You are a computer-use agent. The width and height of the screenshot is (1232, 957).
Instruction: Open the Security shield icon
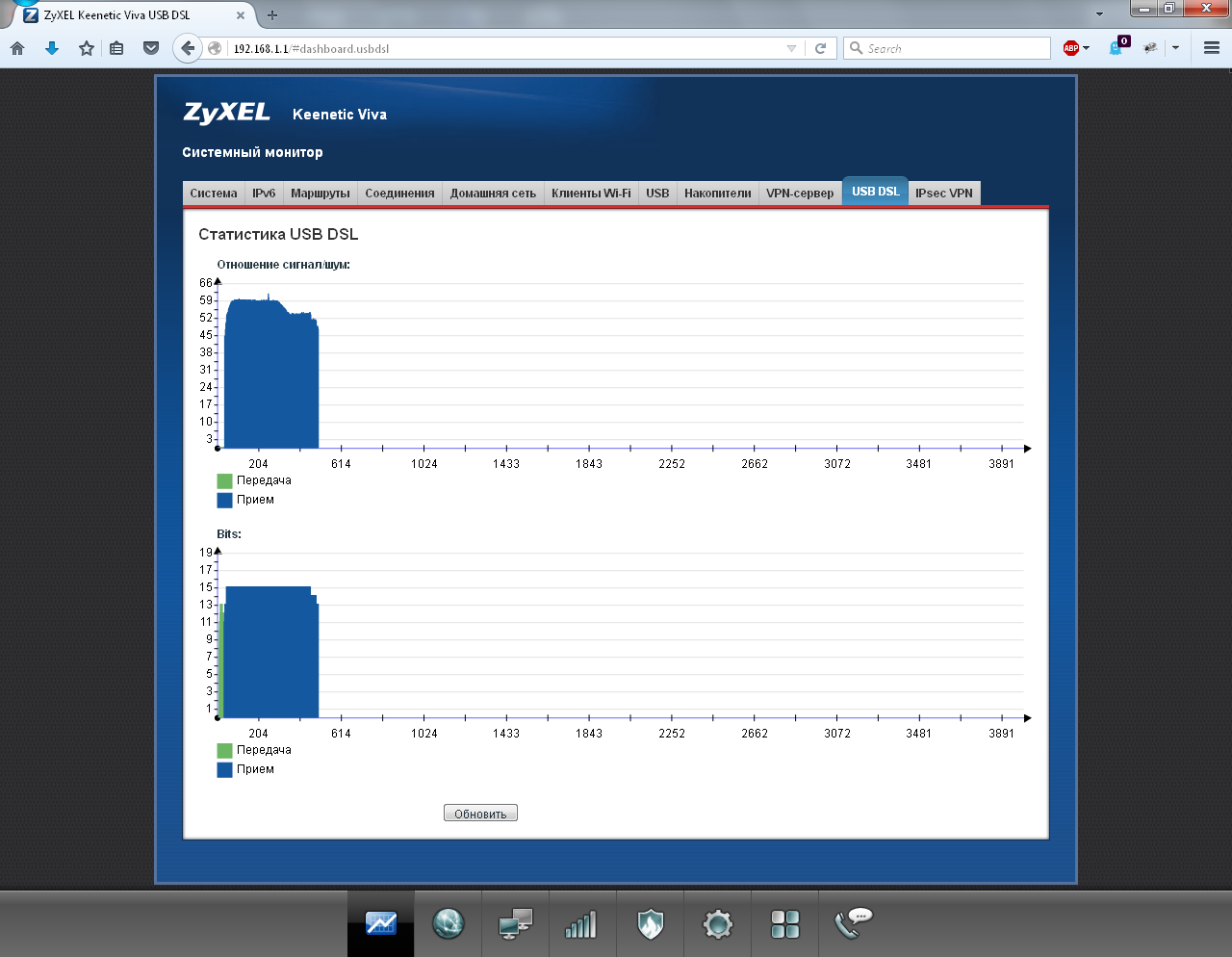(651, 923)
